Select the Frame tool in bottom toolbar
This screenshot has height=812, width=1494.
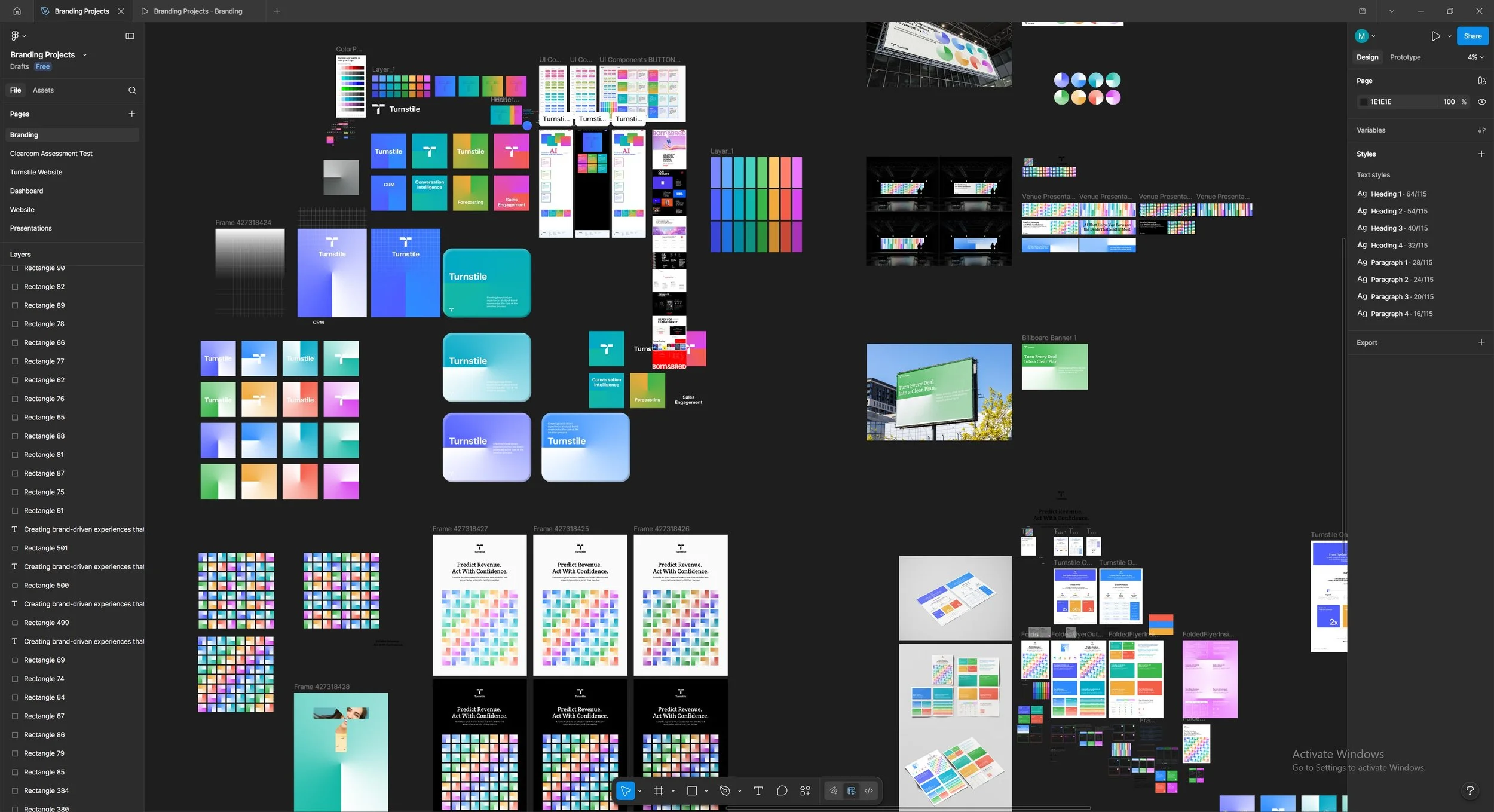coord(659,790)
